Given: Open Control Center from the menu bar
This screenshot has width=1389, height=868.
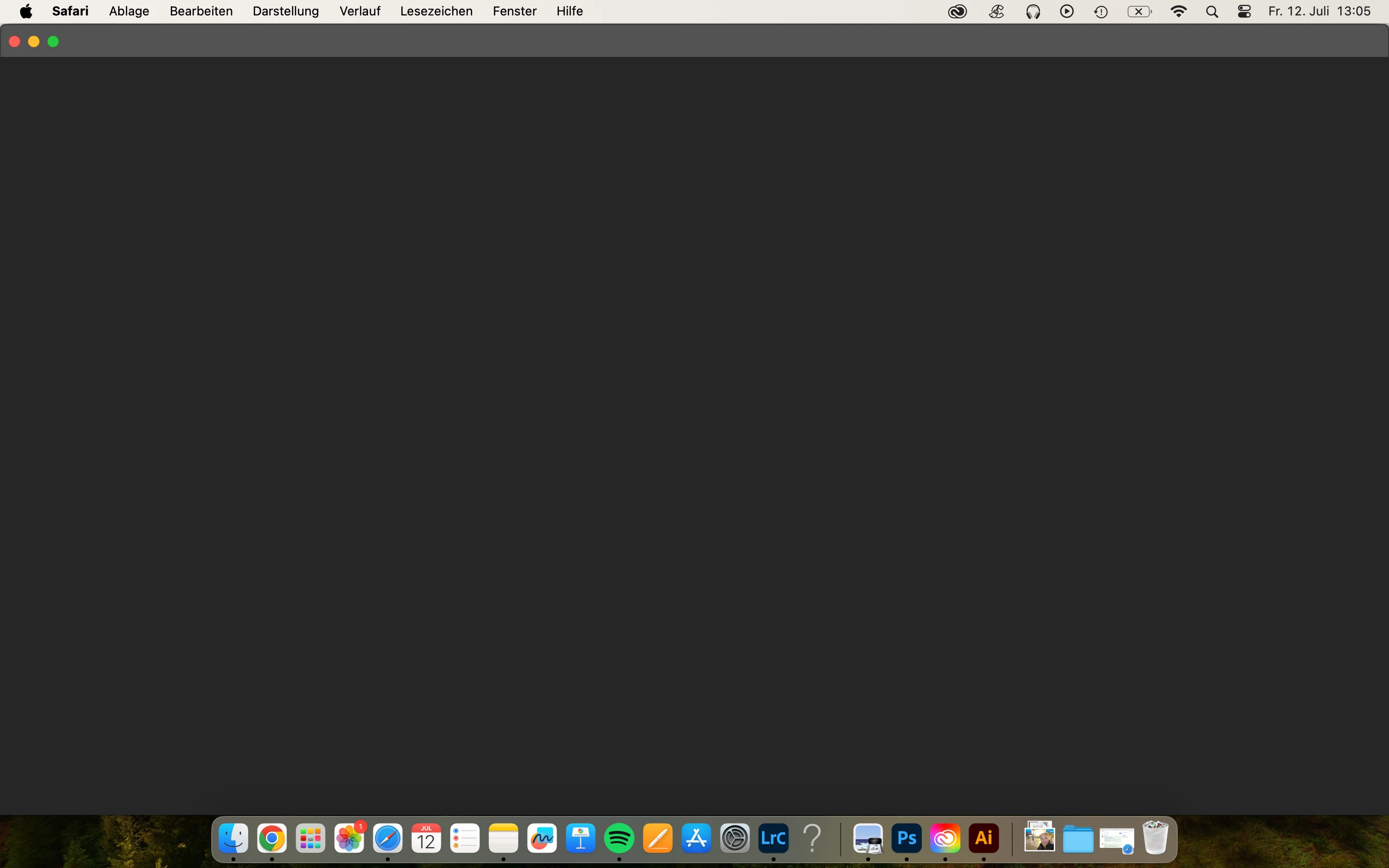Looking at the screenshot, I should point(1244,12).
